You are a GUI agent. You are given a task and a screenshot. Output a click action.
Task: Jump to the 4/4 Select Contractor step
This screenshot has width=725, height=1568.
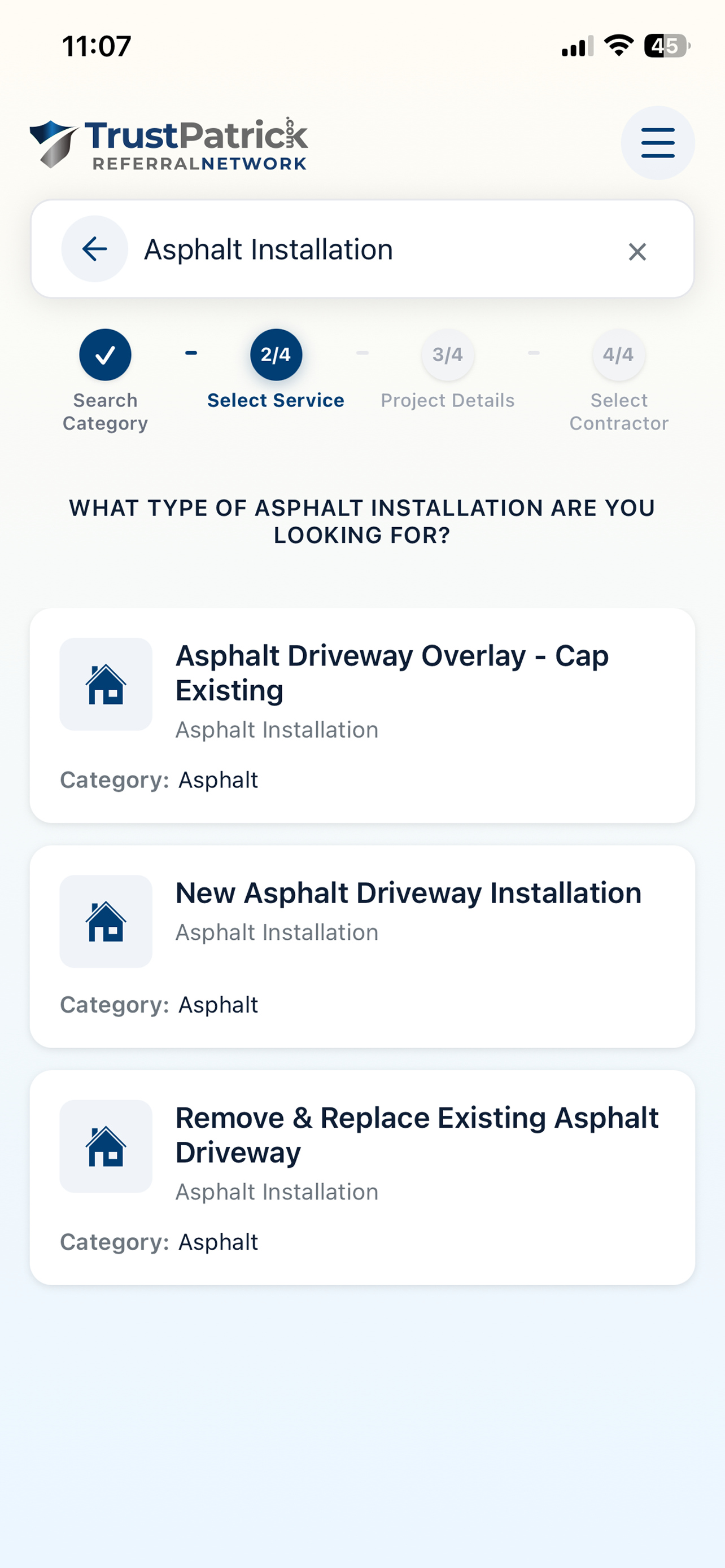click(x=618, y=355)
